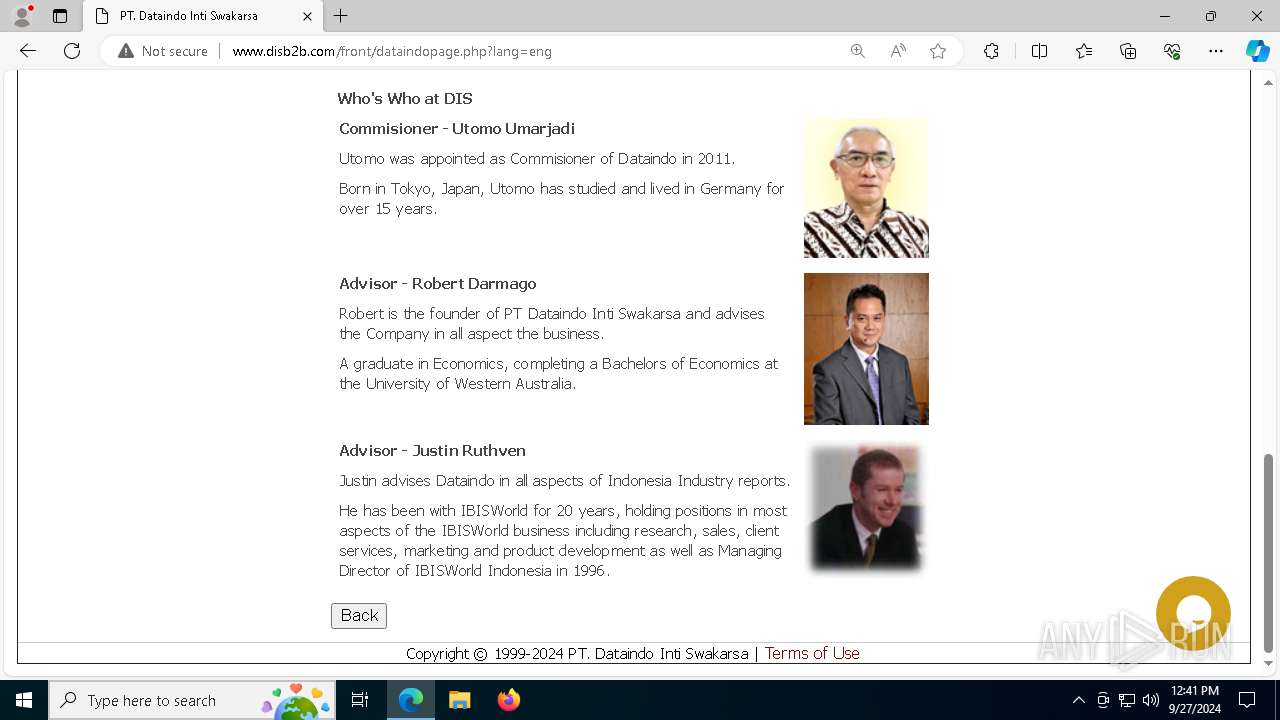Screen dimensions: 1280x720
Task: Zoom in using the magnifier icon
Action: pyautogui.click(x=857, y=51)
